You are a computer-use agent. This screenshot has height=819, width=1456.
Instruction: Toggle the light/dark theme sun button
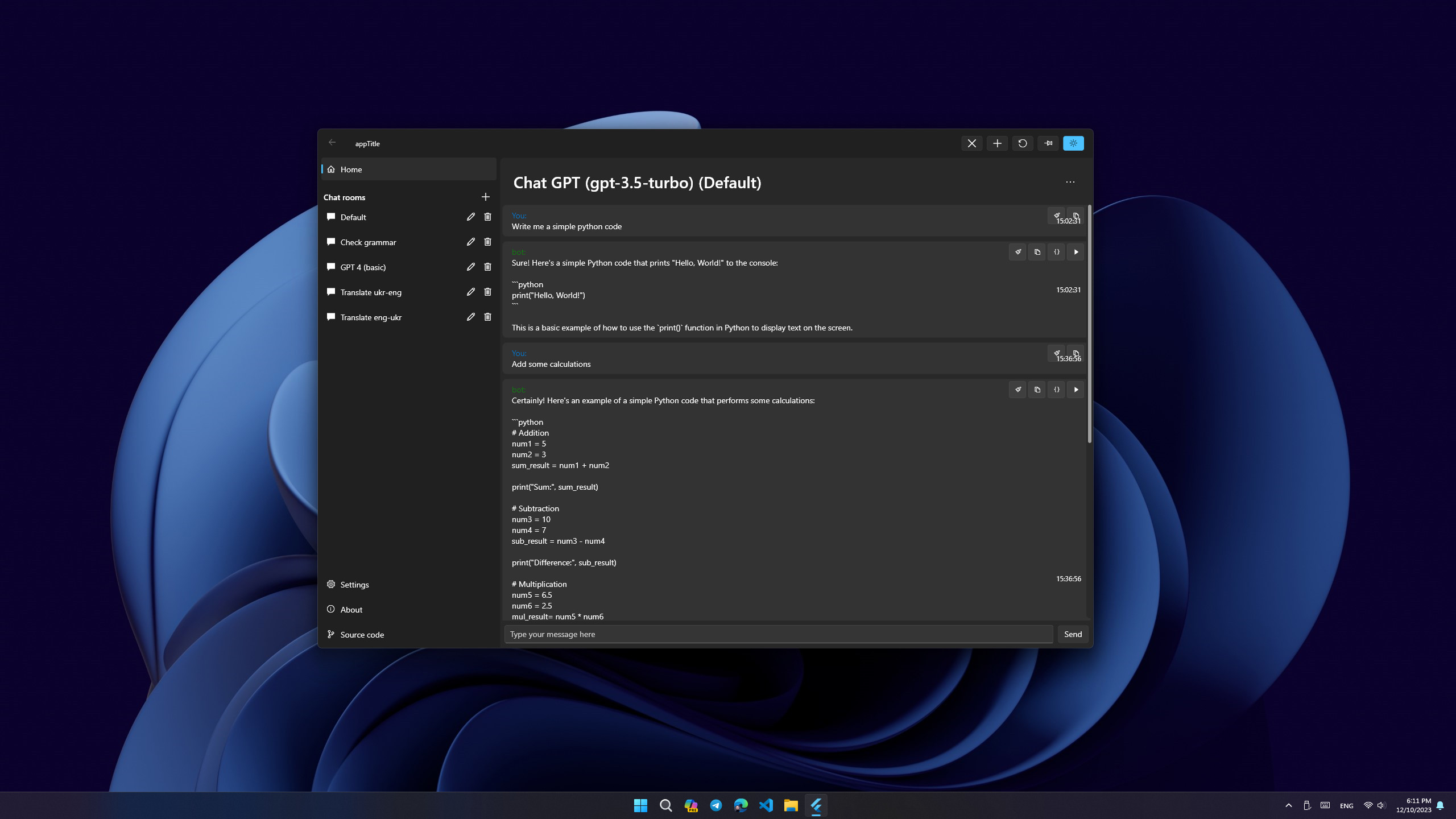coord(1073,143)
